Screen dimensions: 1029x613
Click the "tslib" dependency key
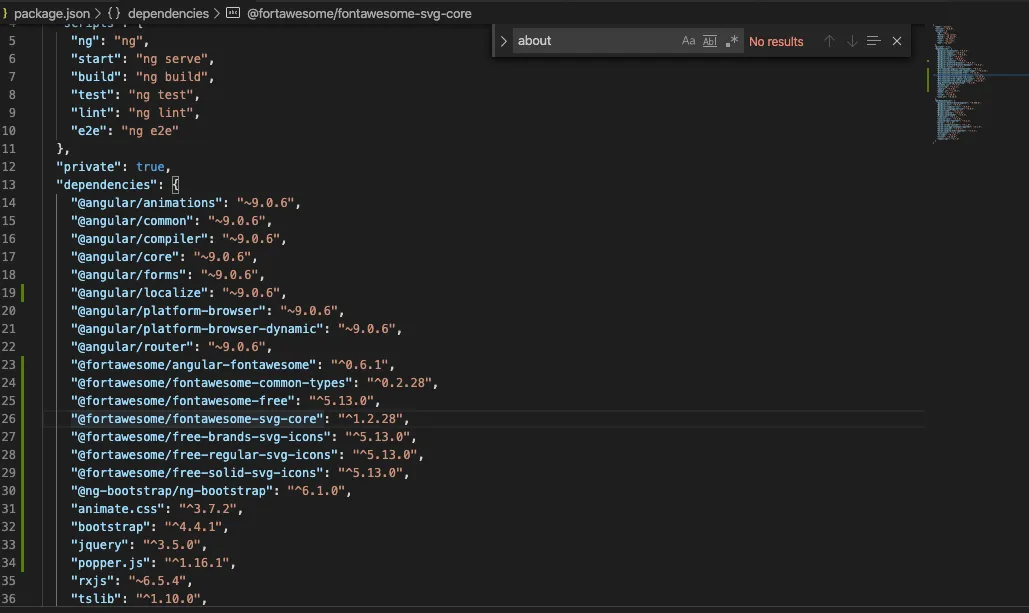pos(96,598)
